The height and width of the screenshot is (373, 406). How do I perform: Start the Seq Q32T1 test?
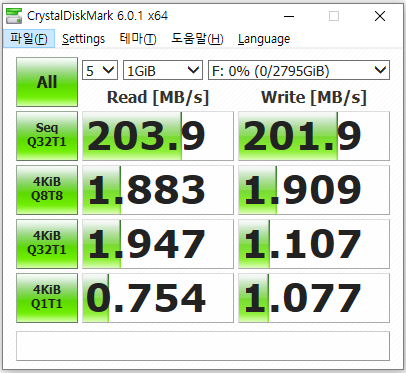tap(47, 136)
